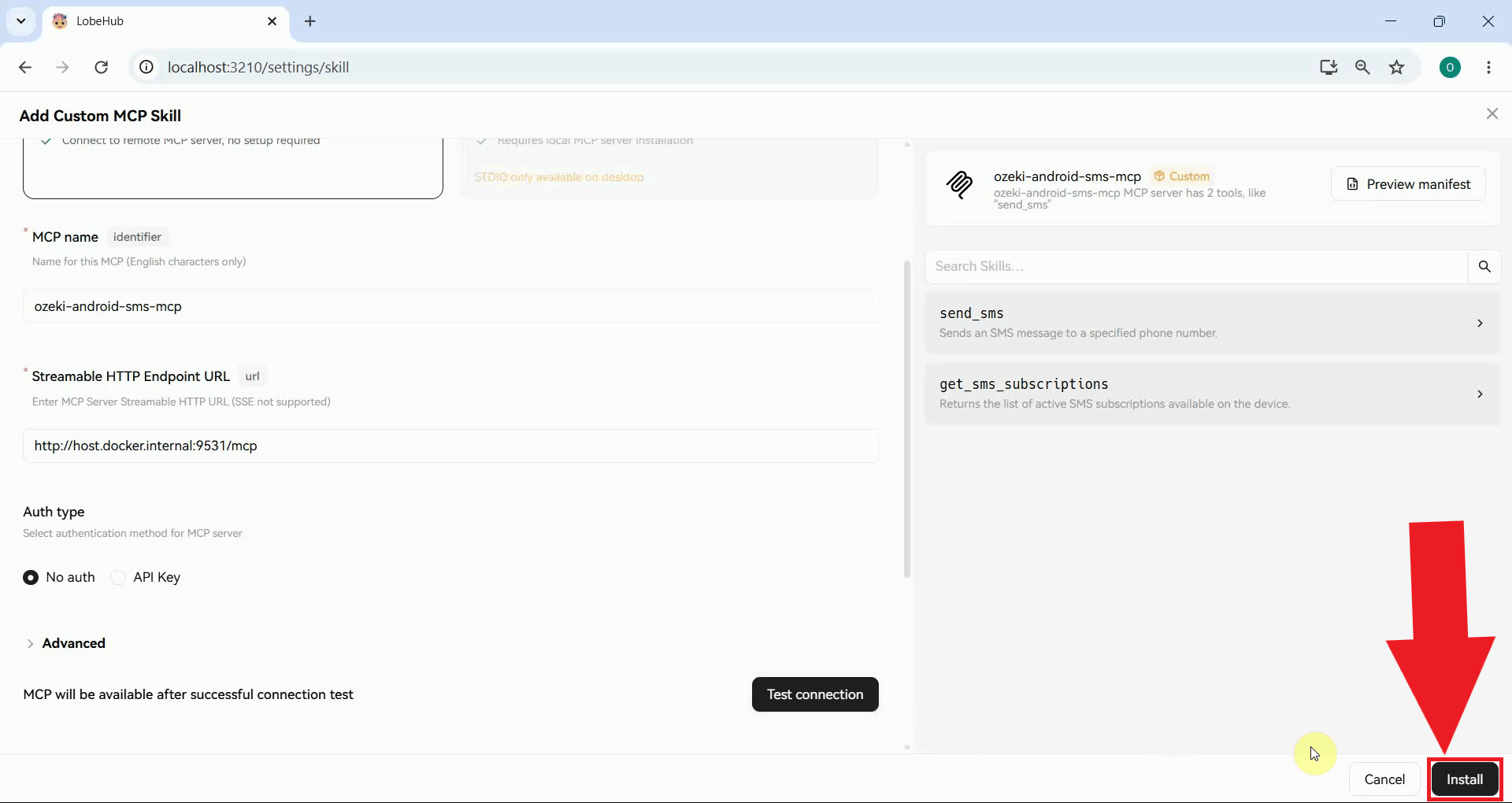Focus the MCP name input field
The image size is (1512, 803).
(450, 306)
